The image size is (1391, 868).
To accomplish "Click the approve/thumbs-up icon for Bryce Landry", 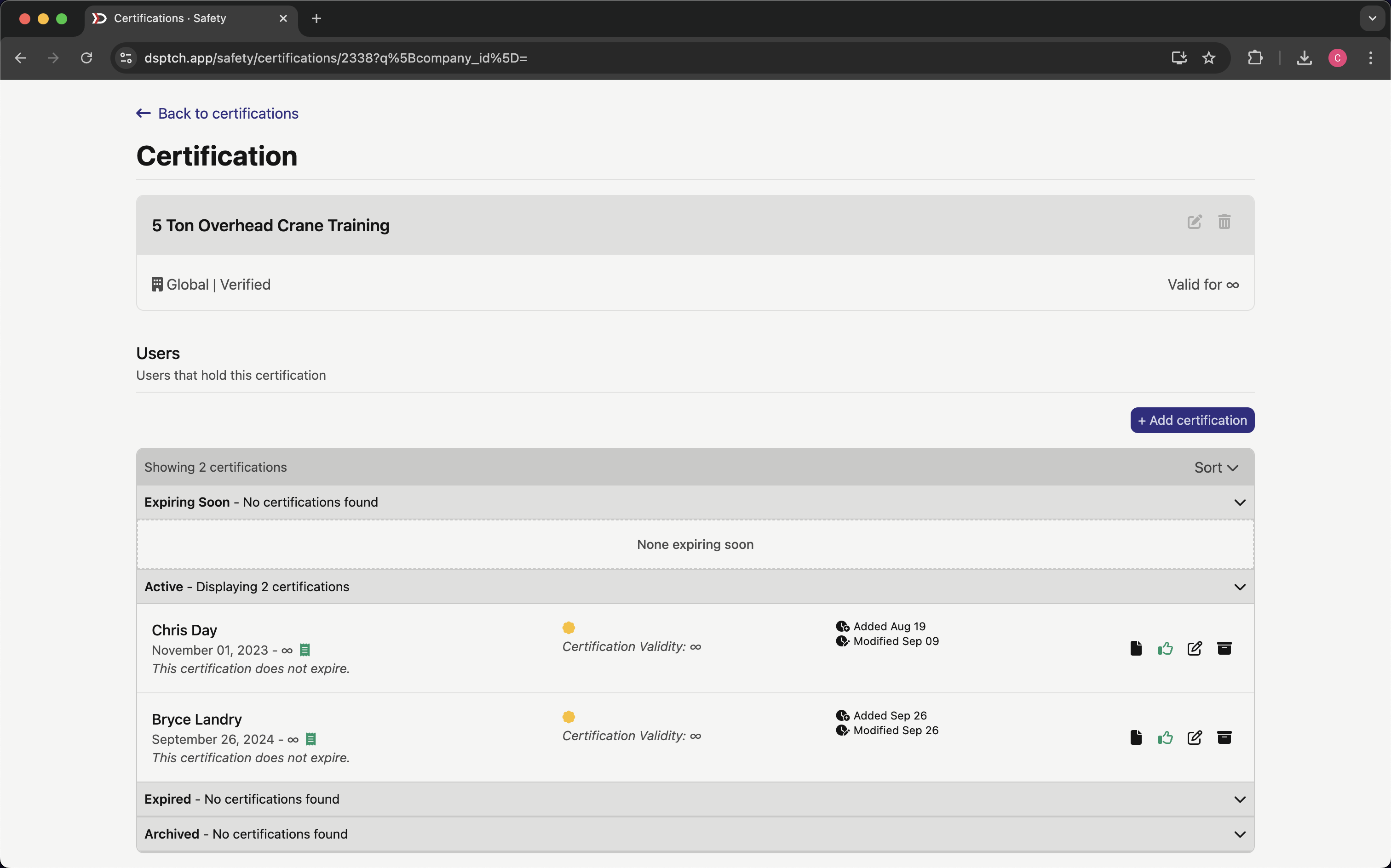I will click(1165, 738).
